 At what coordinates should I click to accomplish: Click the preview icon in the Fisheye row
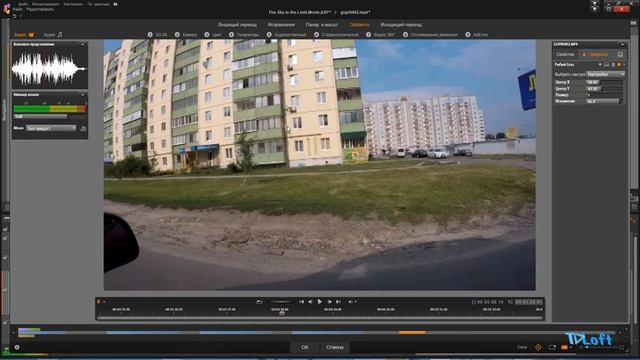(607, 64)
